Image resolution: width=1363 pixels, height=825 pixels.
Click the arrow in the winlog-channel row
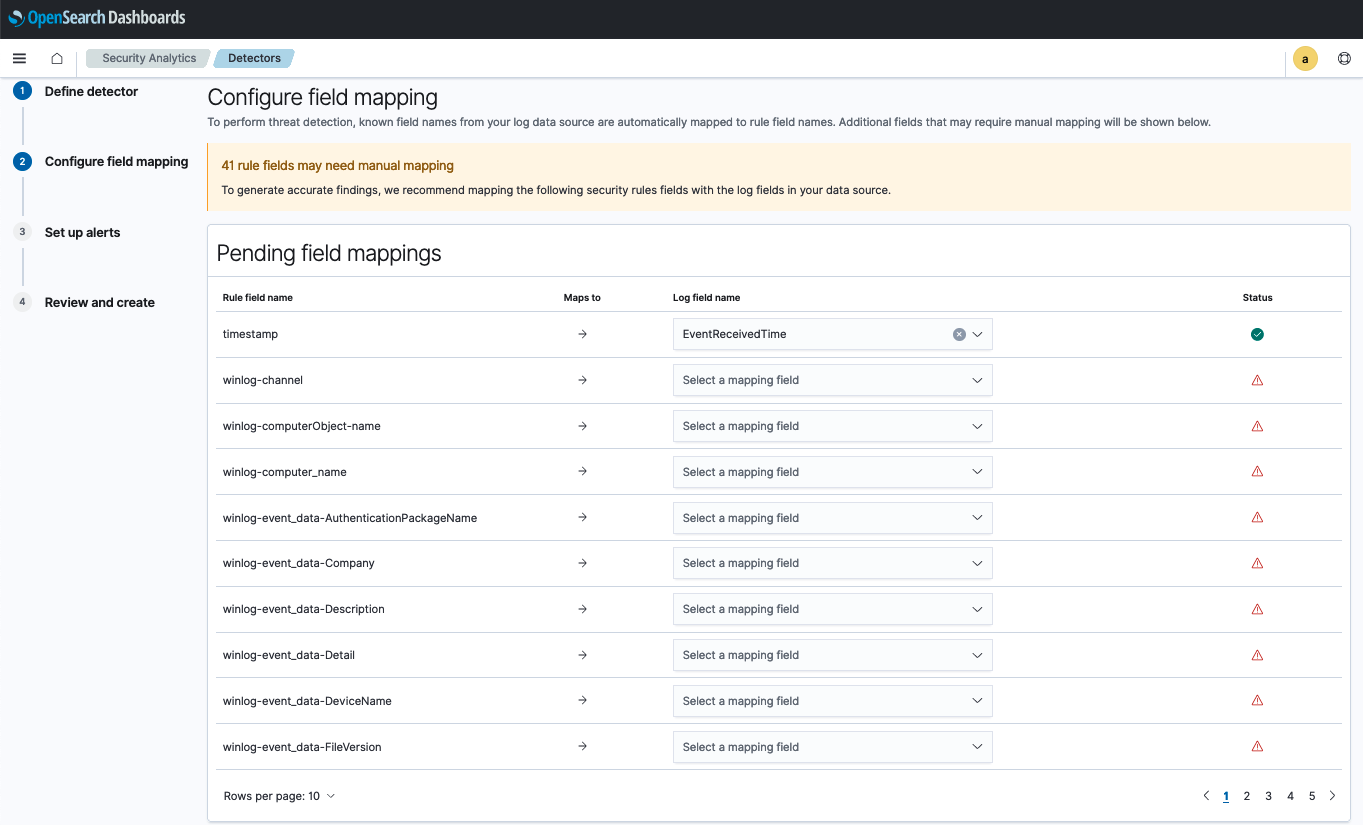(582, 380)
